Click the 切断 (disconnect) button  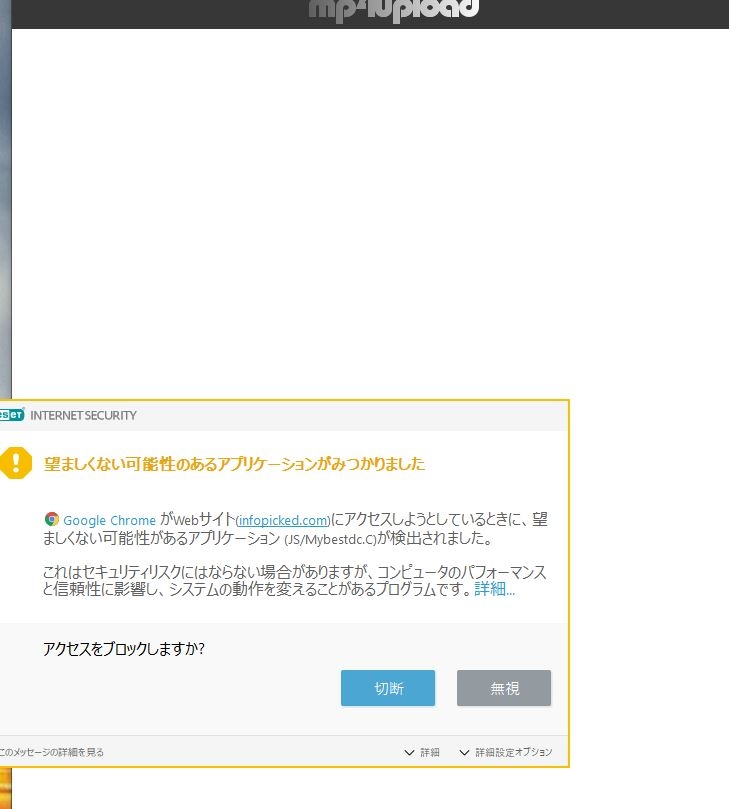387,688
